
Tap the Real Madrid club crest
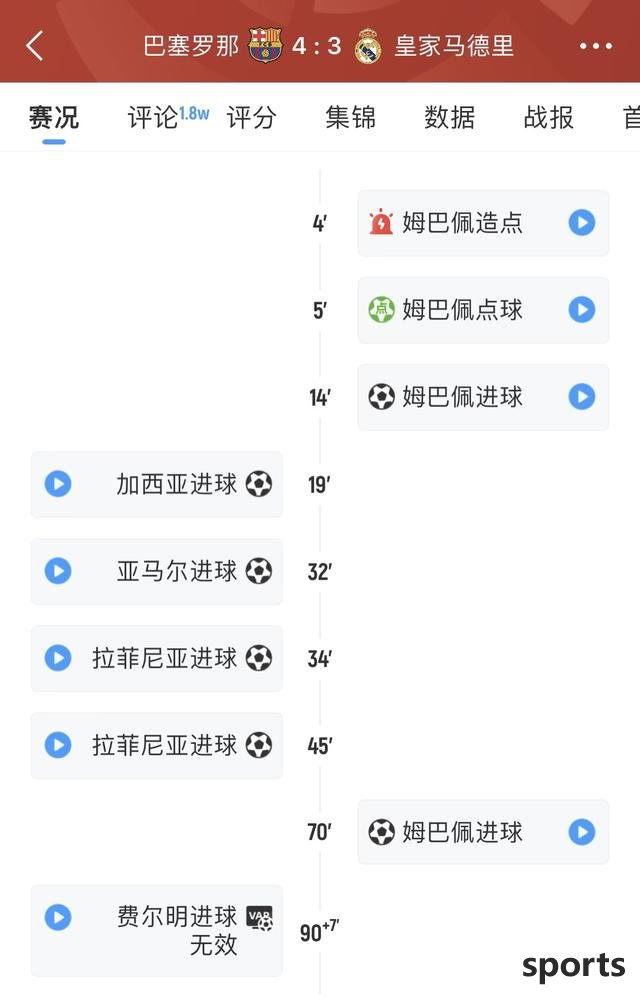368,46
